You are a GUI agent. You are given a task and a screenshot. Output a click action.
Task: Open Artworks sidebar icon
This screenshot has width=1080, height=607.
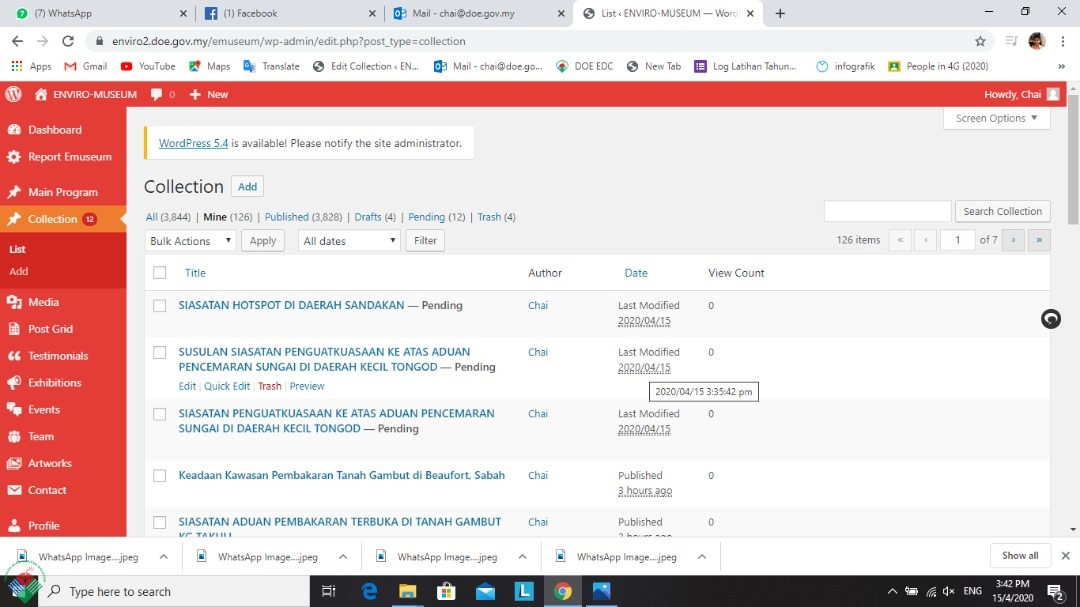click(14, 463)
